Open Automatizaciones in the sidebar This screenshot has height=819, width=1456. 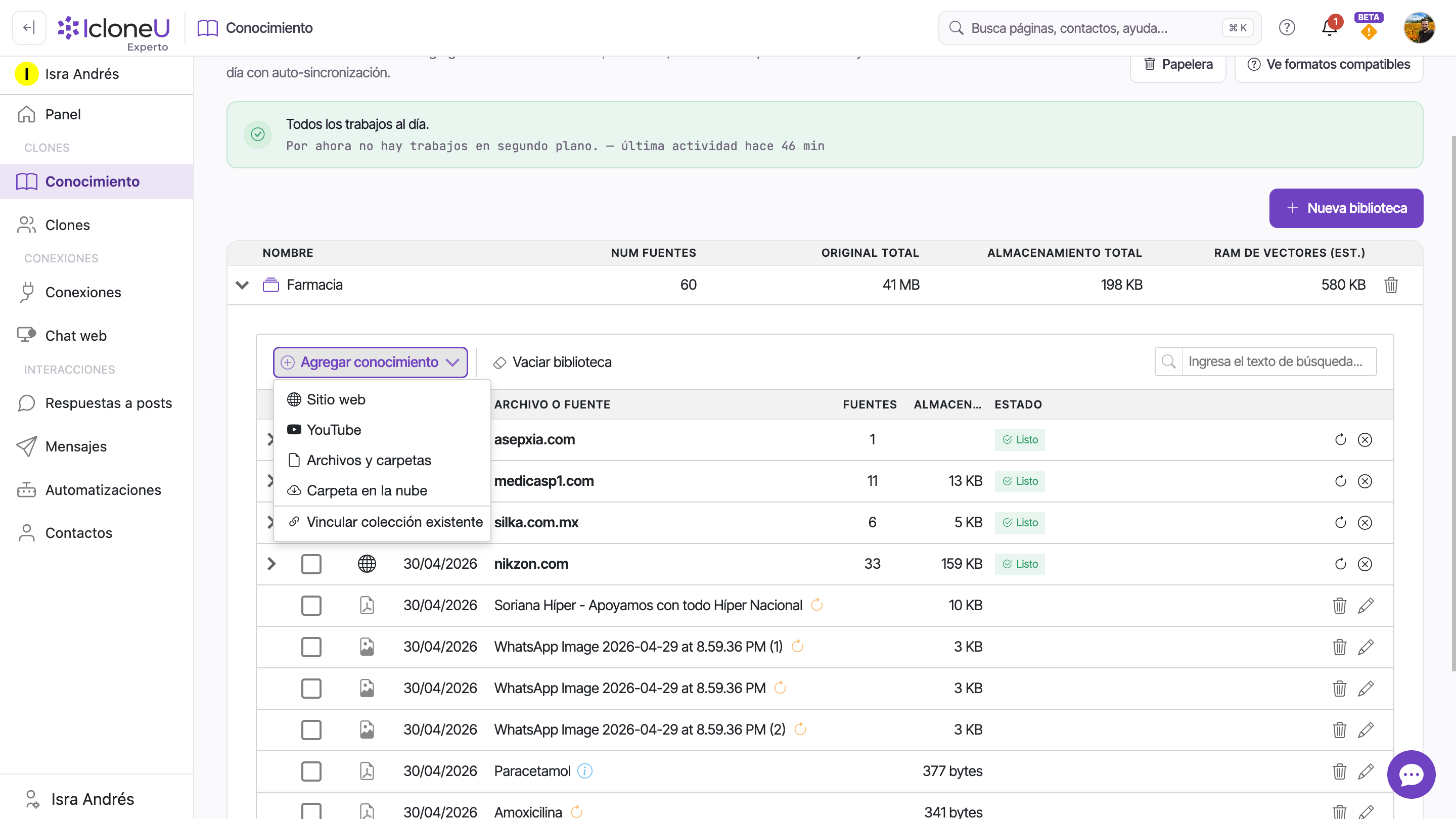pos(97,490)
